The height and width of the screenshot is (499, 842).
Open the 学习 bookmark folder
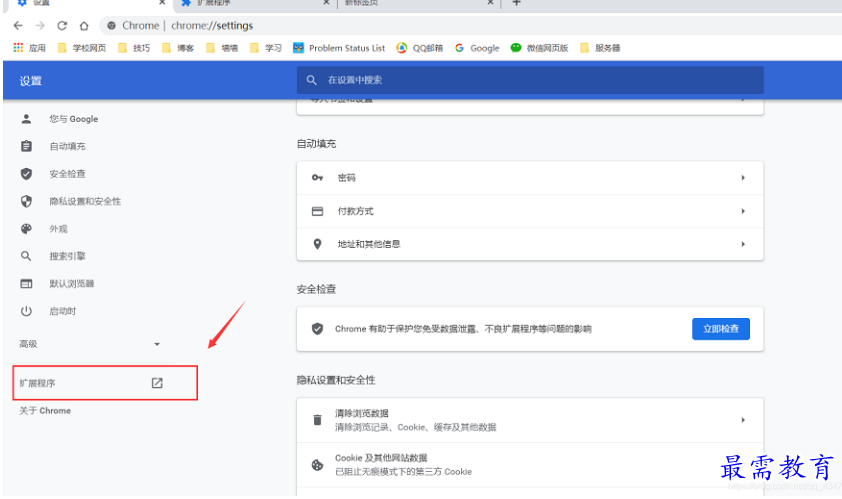tap(266, 48)
